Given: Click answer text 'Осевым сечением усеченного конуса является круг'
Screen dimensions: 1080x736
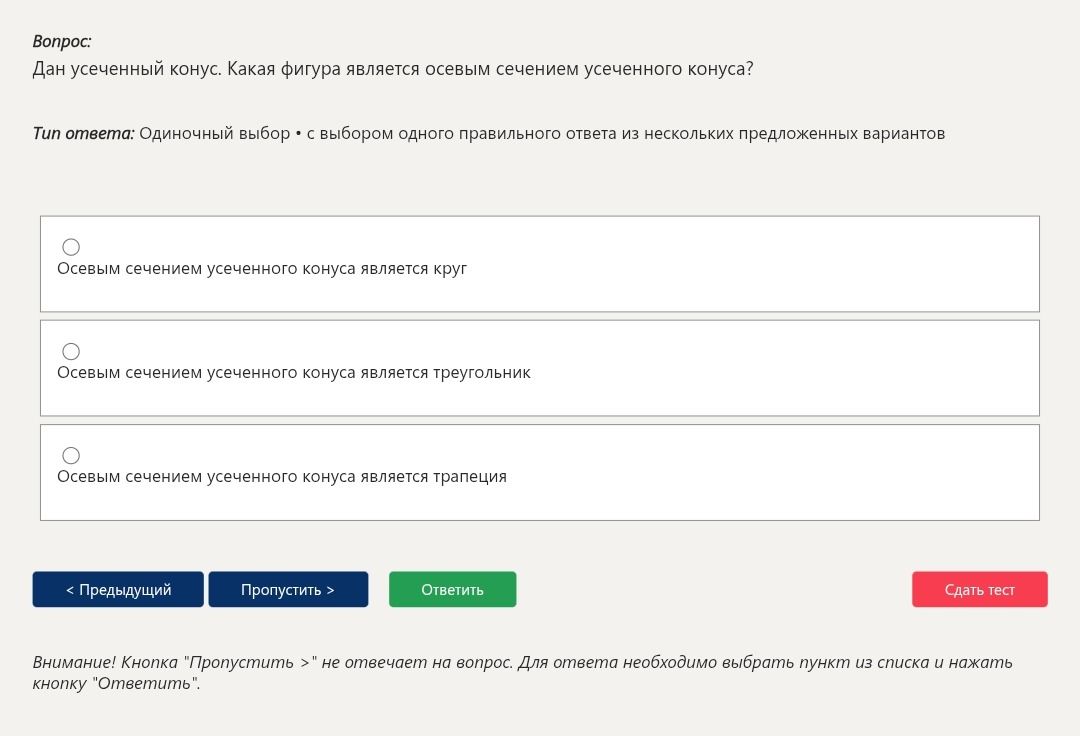Looking at the screenshot, I should coord(262,269).
